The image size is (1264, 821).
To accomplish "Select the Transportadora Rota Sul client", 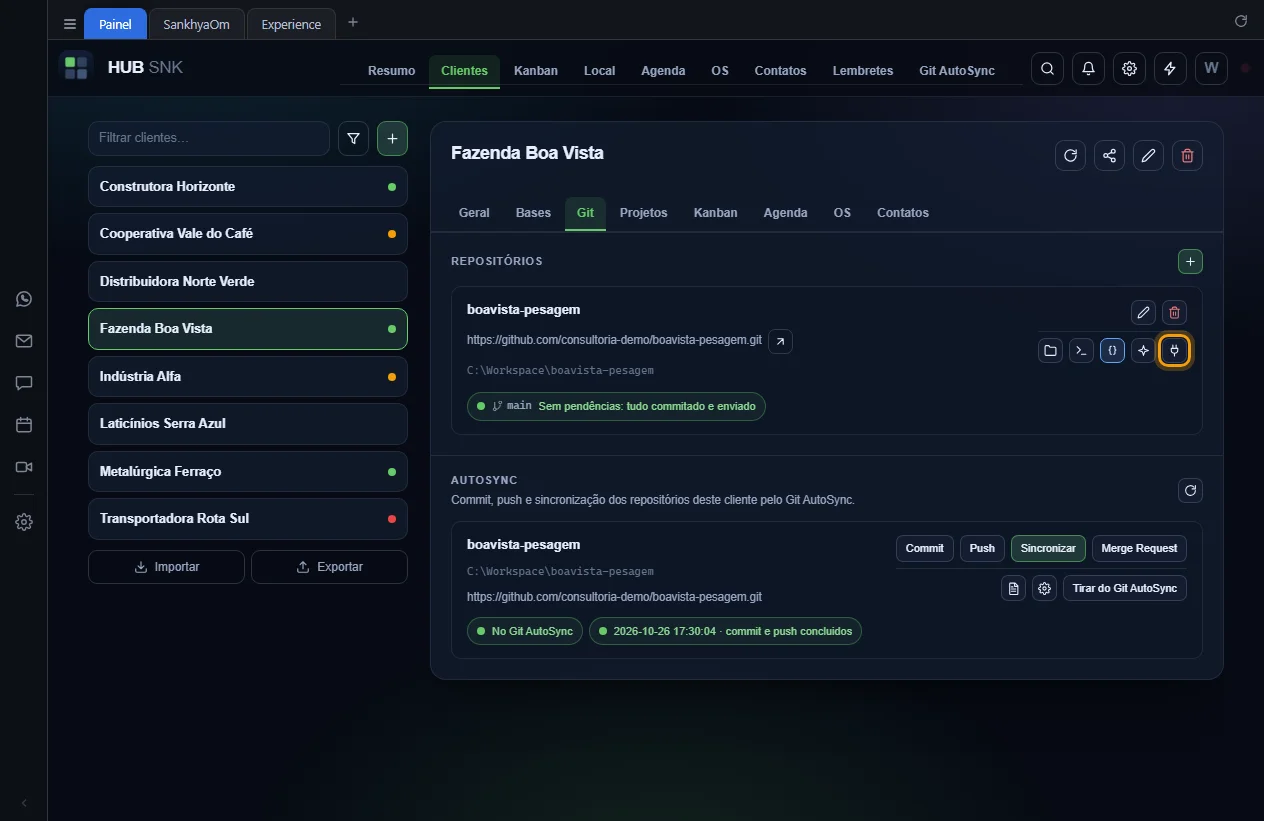I will point(248,519).
